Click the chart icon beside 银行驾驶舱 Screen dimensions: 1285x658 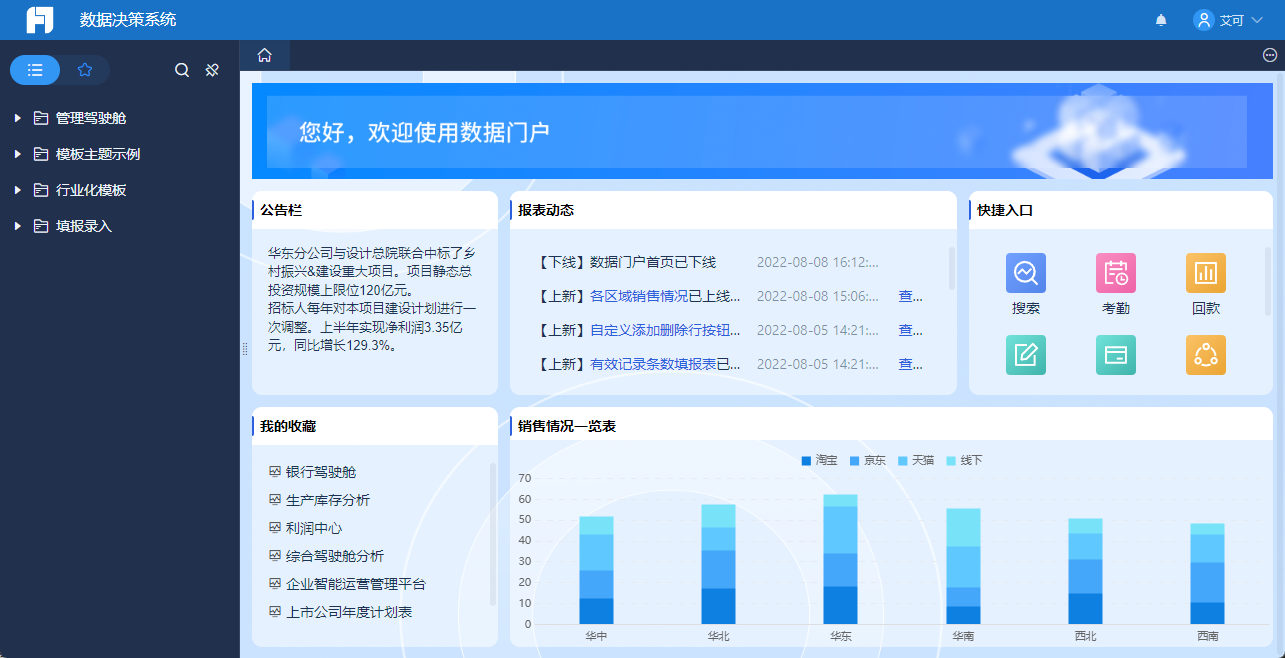click(x=275, y=472)
